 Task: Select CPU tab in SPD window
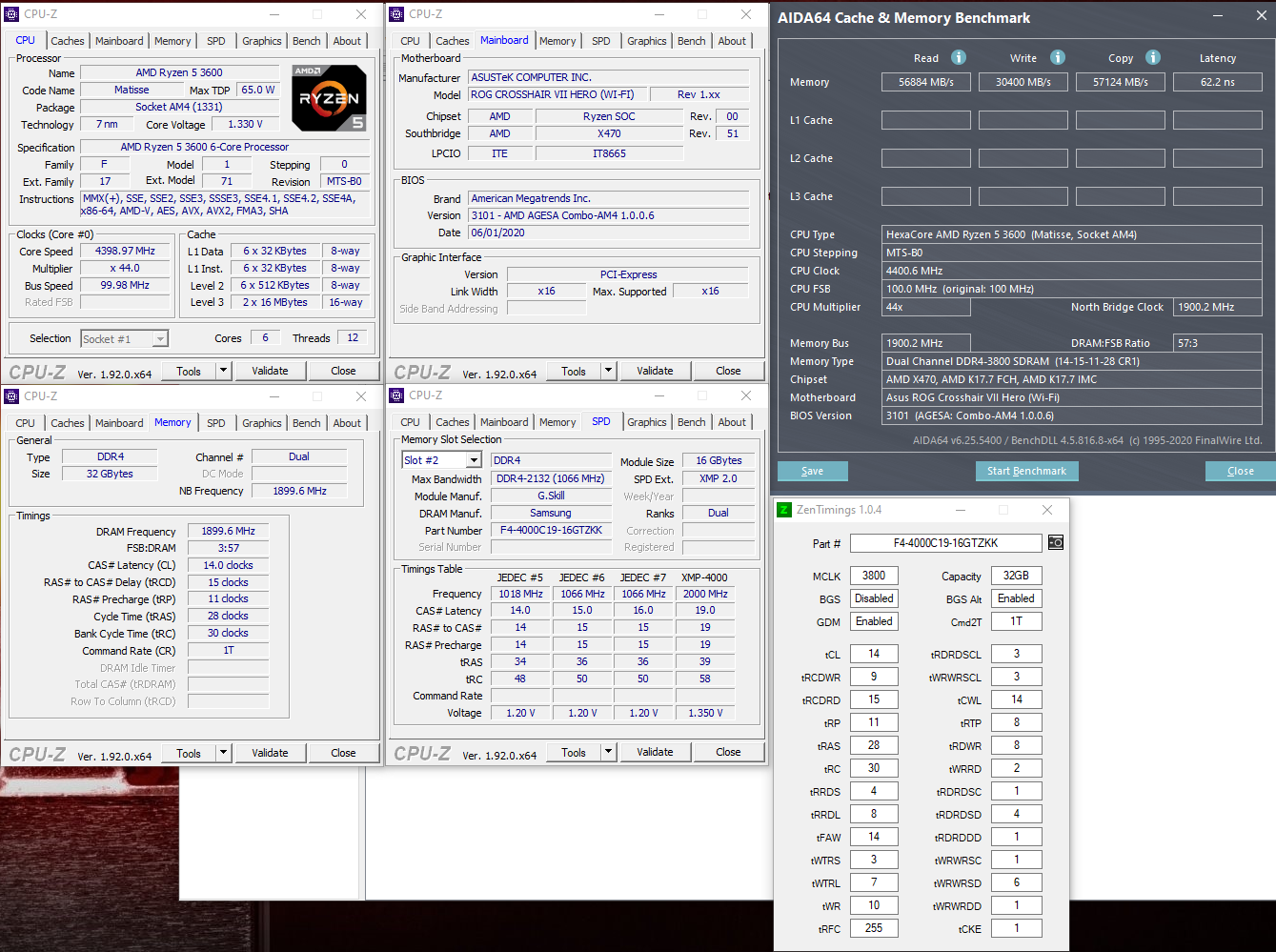click(x=411, y=422)
